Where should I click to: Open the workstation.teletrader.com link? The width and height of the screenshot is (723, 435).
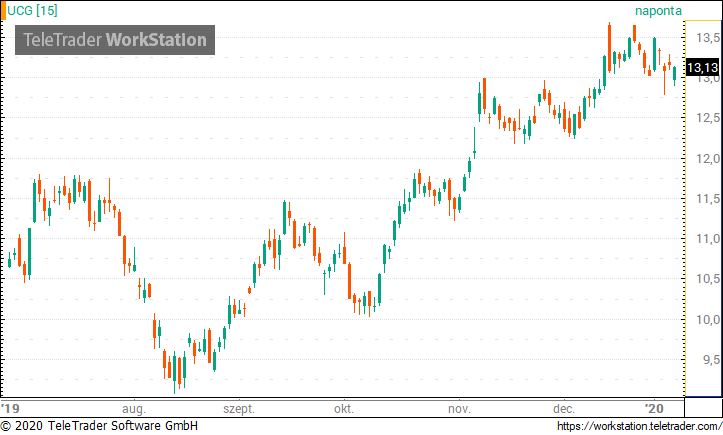point(639,425)
